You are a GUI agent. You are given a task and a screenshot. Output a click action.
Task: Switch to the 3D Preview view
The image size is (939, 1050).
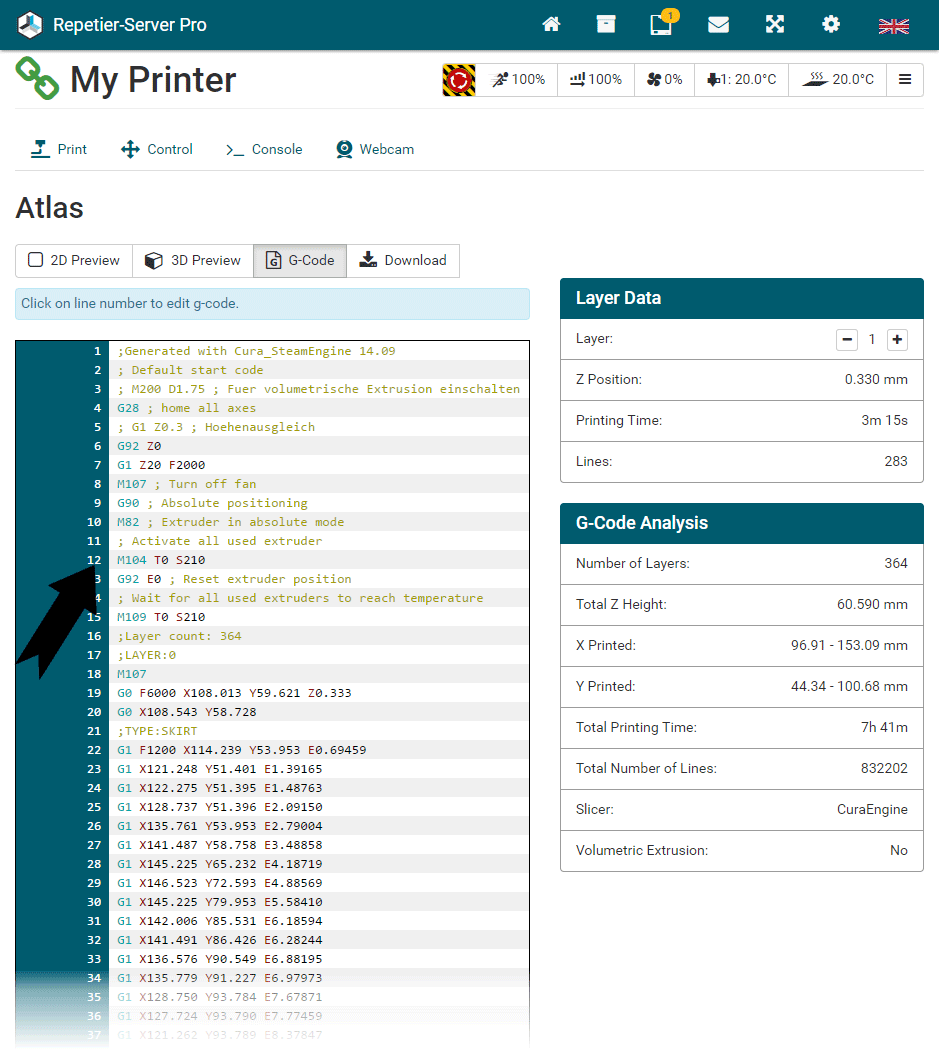pyautogui.click(x=193, y=261)
